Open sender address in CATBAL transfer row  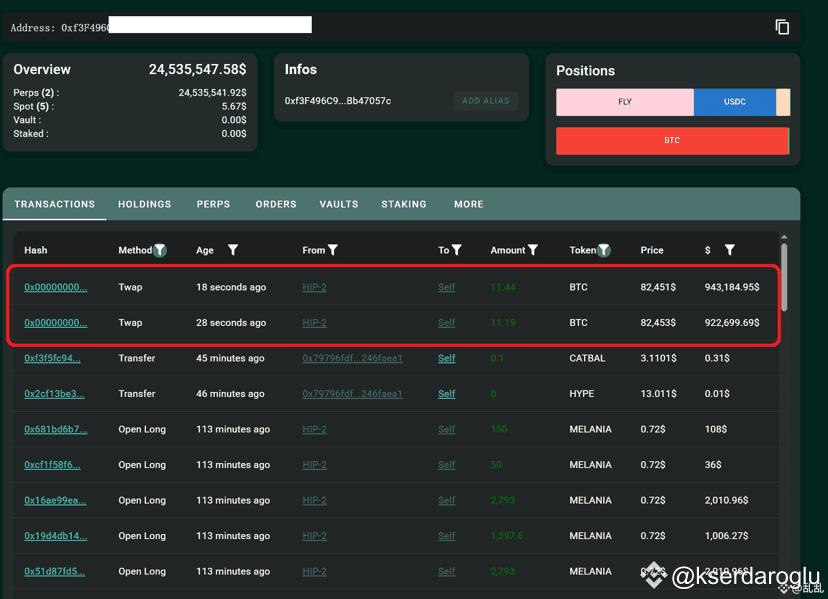(x=352, y=358)
